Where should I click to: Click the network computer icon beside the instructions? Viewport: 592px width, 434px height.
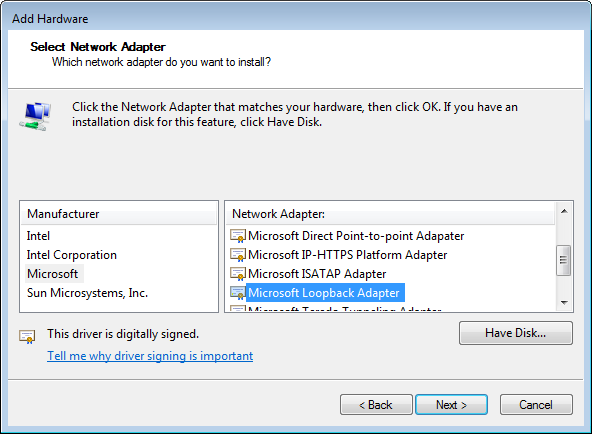coord(35,117)
